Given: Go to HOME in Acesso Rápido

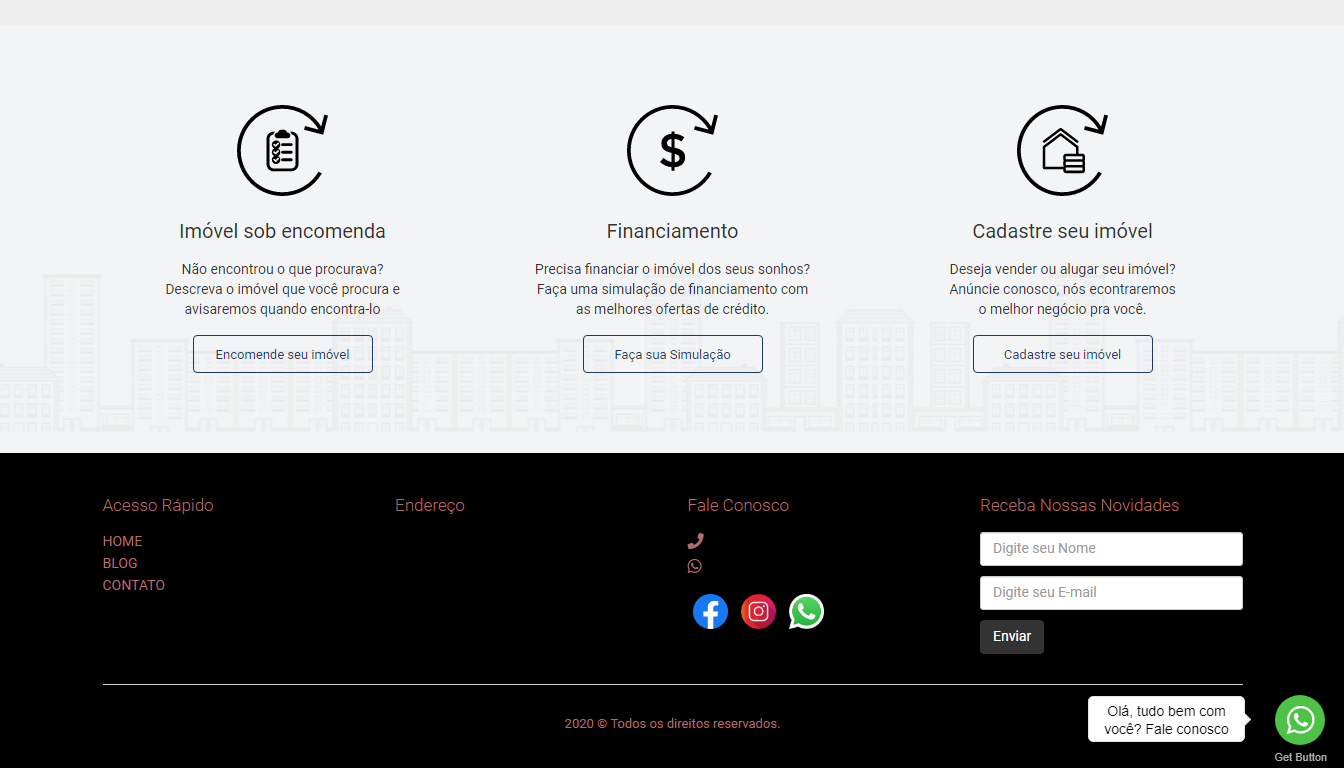Looking at the screenshot, I should [123, 541].
